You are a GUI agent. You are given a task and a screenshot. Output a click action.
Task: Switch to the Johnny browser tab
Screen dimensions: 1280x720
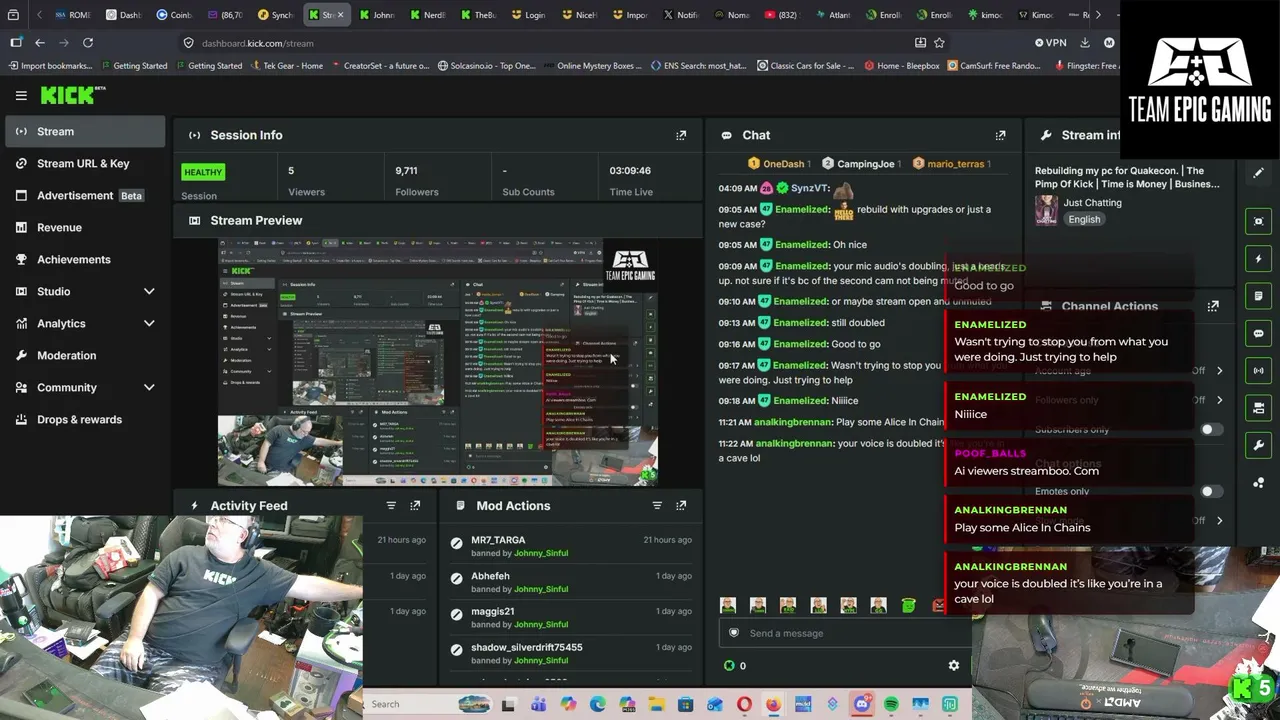coord(377,15)
